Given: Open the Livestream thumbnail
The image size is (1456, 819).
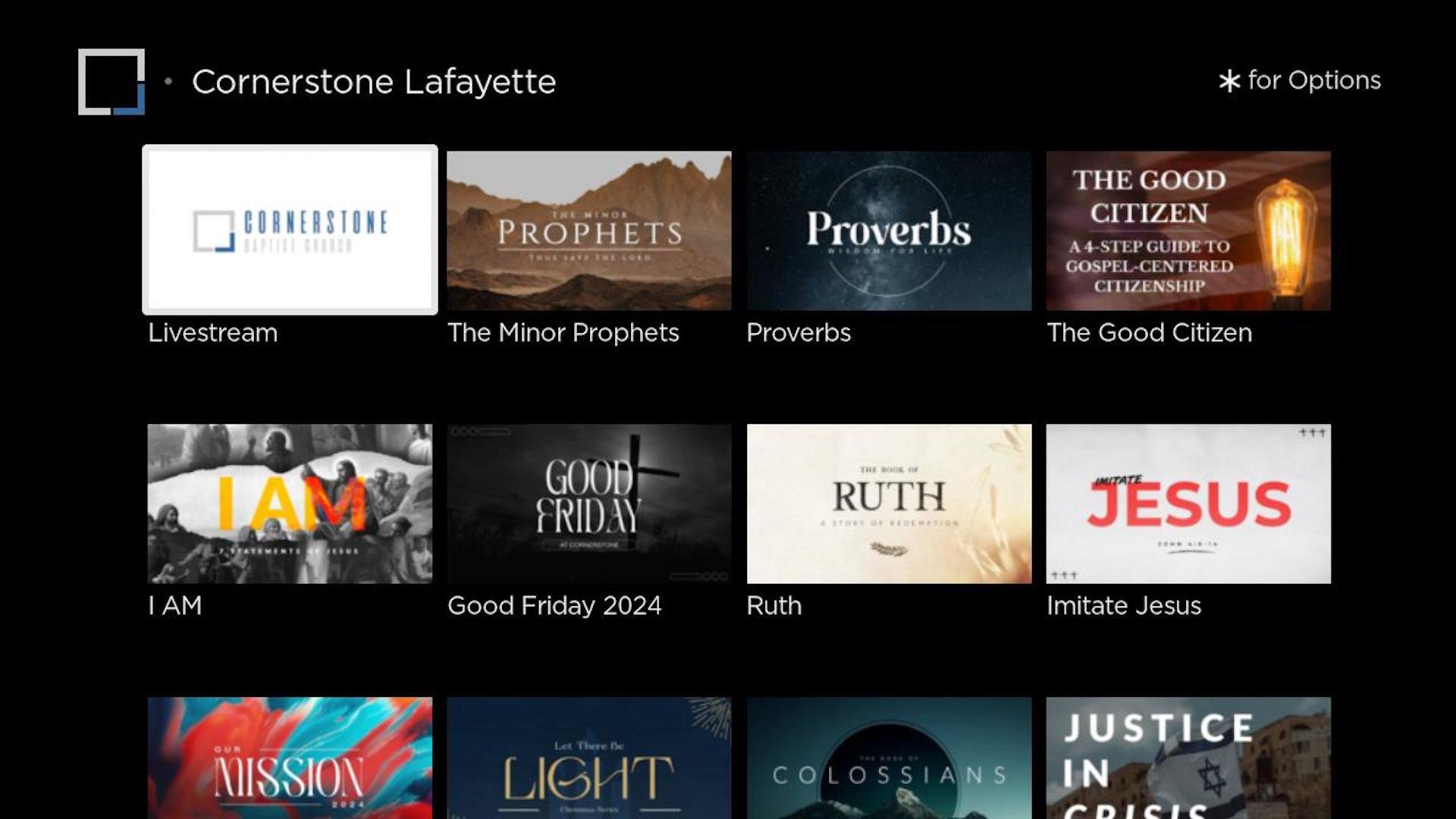Looking at the screenshot, I should pyautogui.click(x=290, y=230).
